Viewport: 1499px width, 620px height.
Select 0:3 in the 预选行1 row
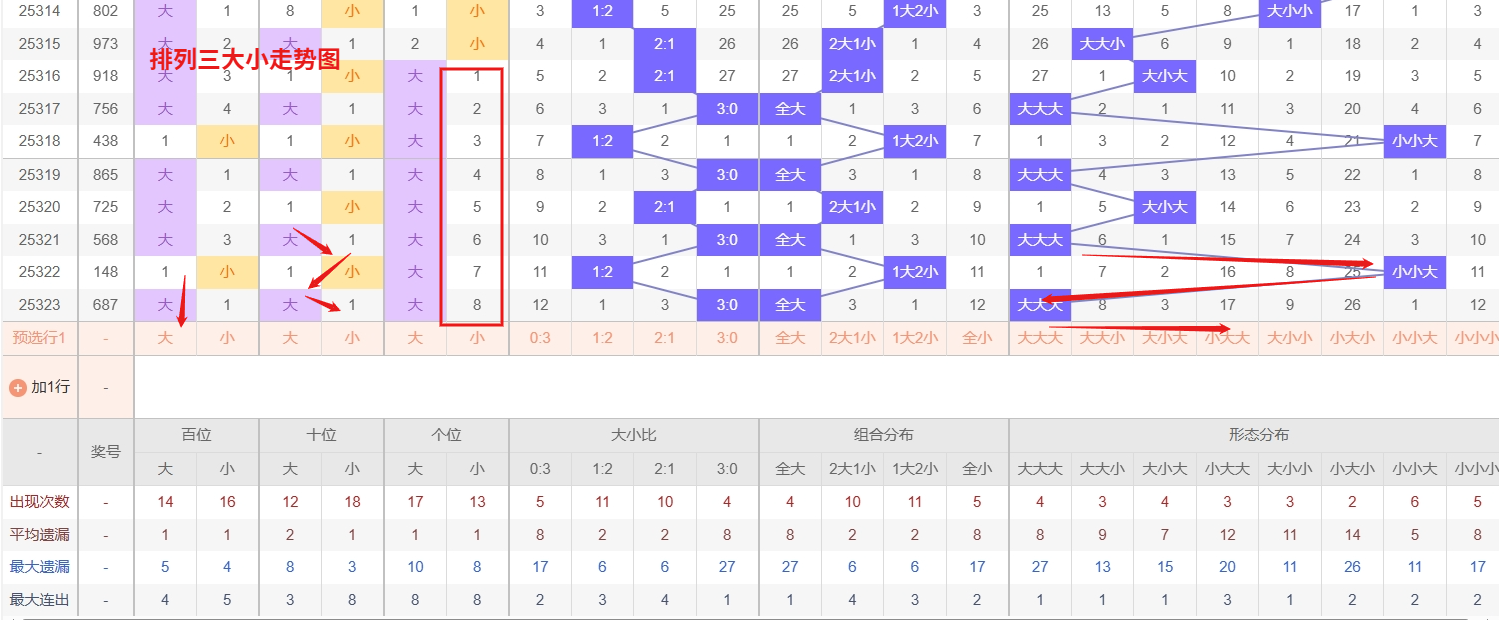(x=540, y=338)
